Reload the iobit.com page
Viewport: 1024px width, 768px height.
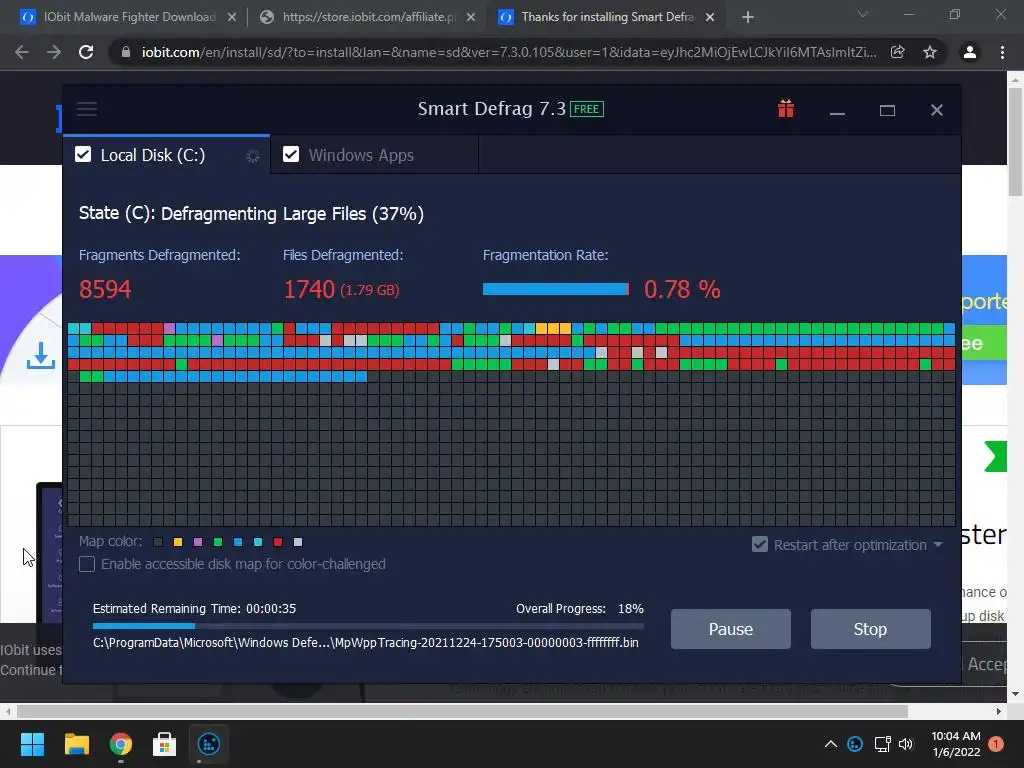click(86, 52)
